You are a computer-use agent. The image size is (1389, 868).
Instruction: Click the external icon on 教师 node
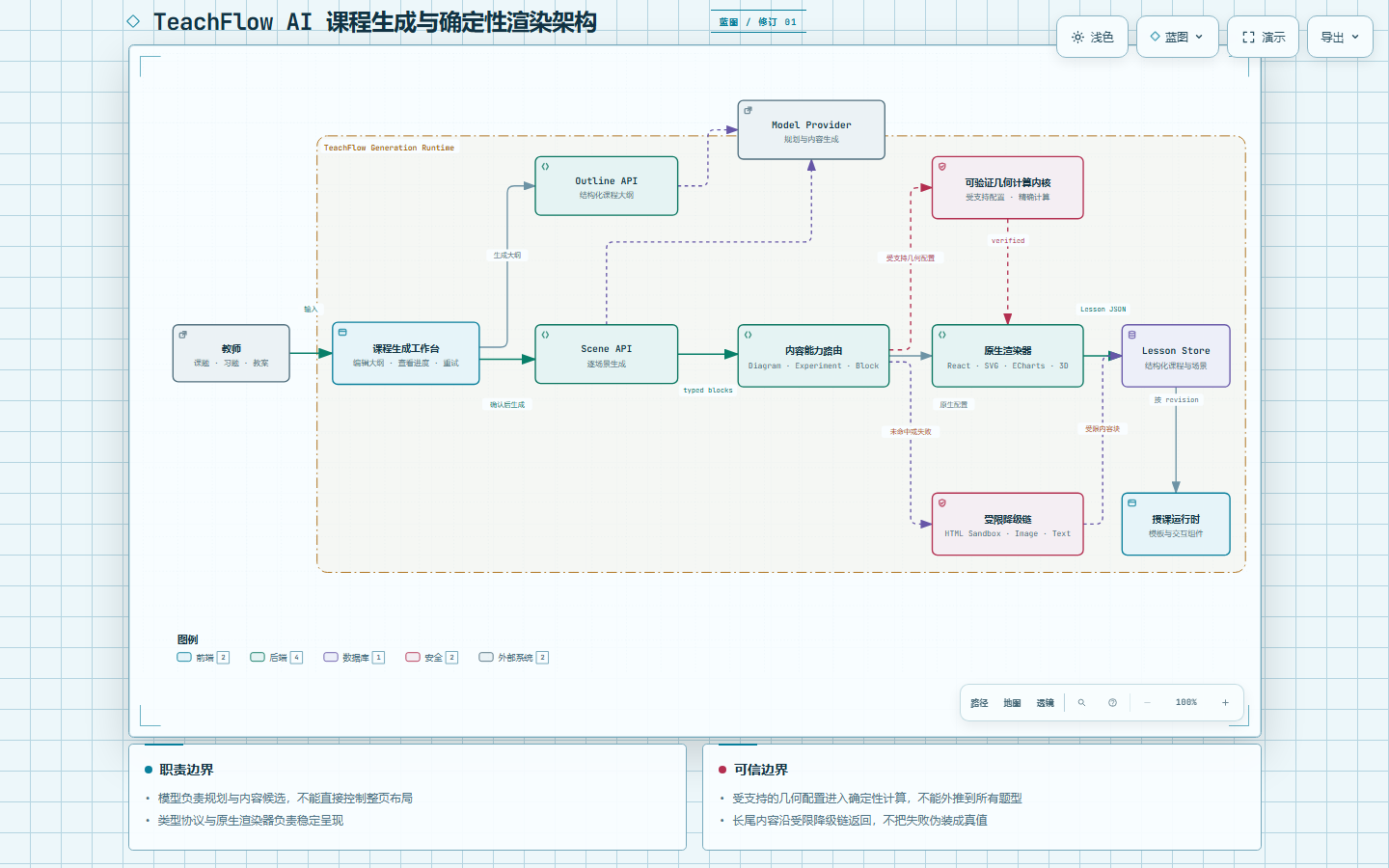tap(183, 335)
